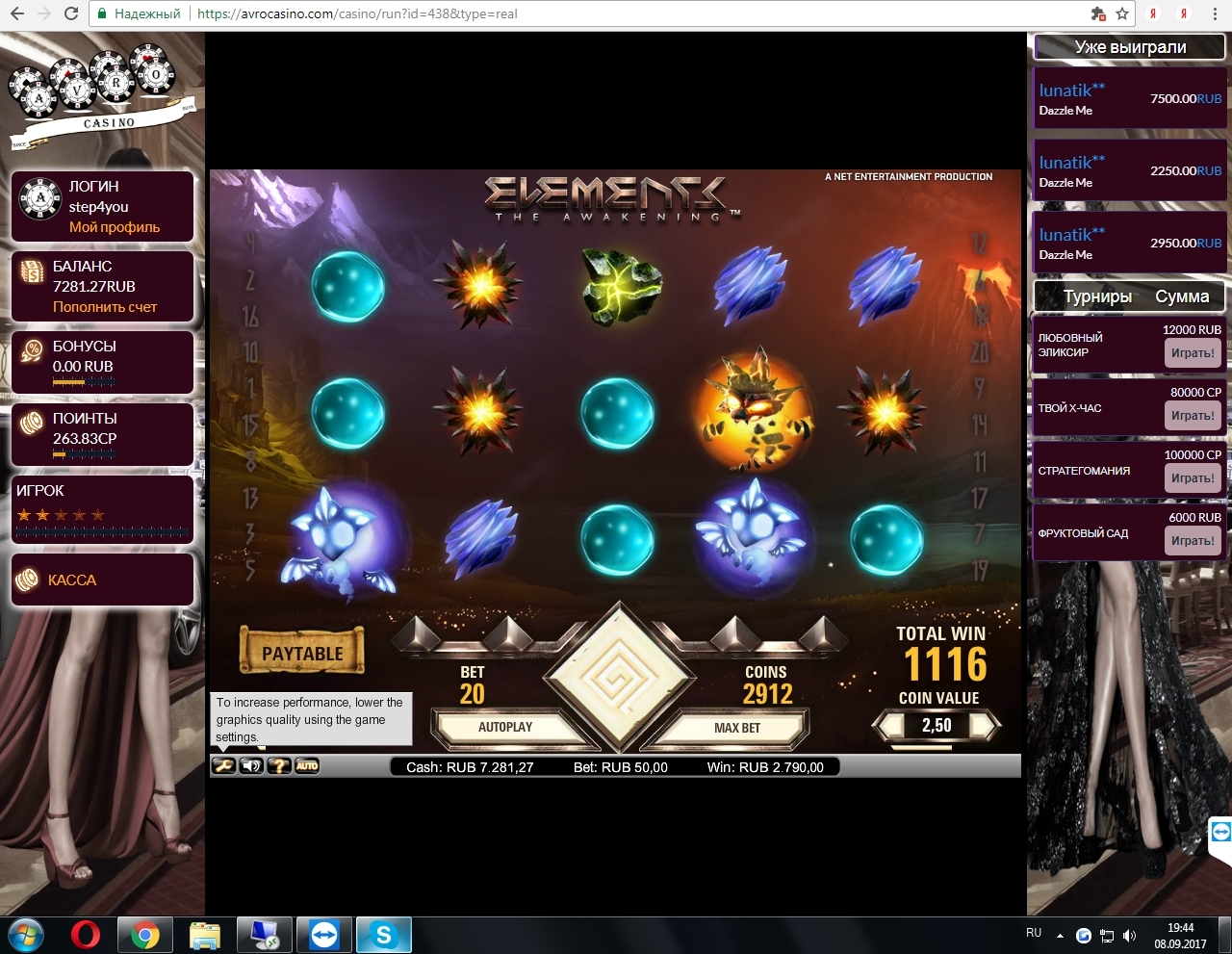Click payline number 12 on right side
This screenshot has width=1232, height=954.
[980, 244]
